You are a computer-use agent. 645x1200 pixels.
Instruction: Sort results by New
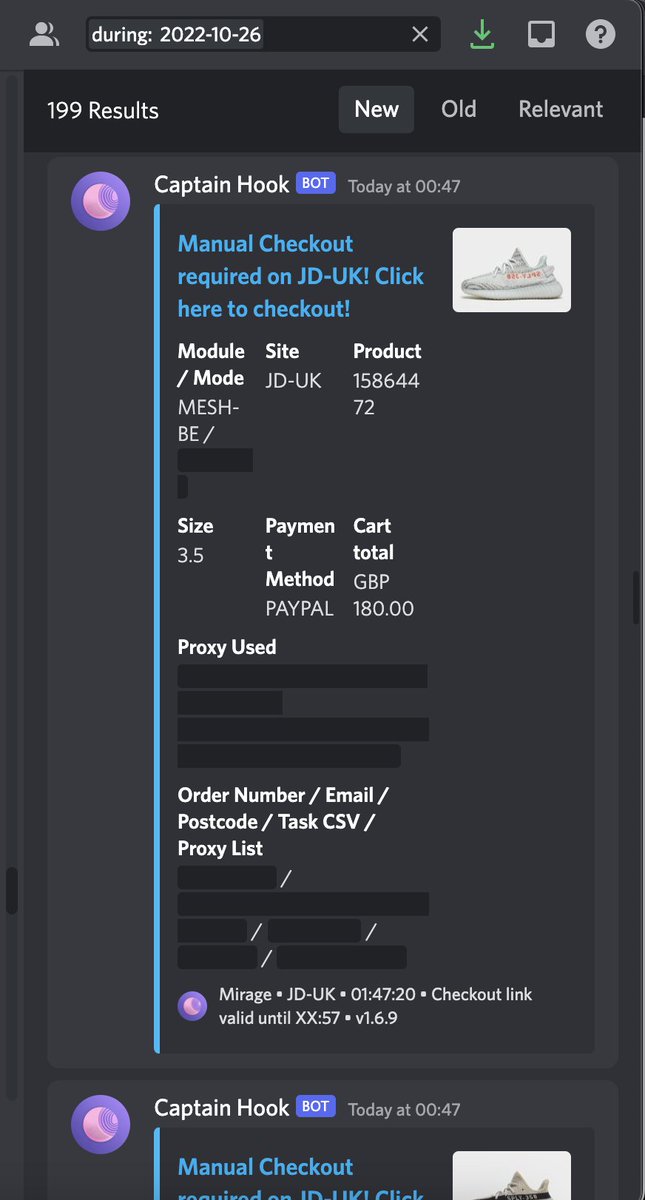tap(376, 109)
